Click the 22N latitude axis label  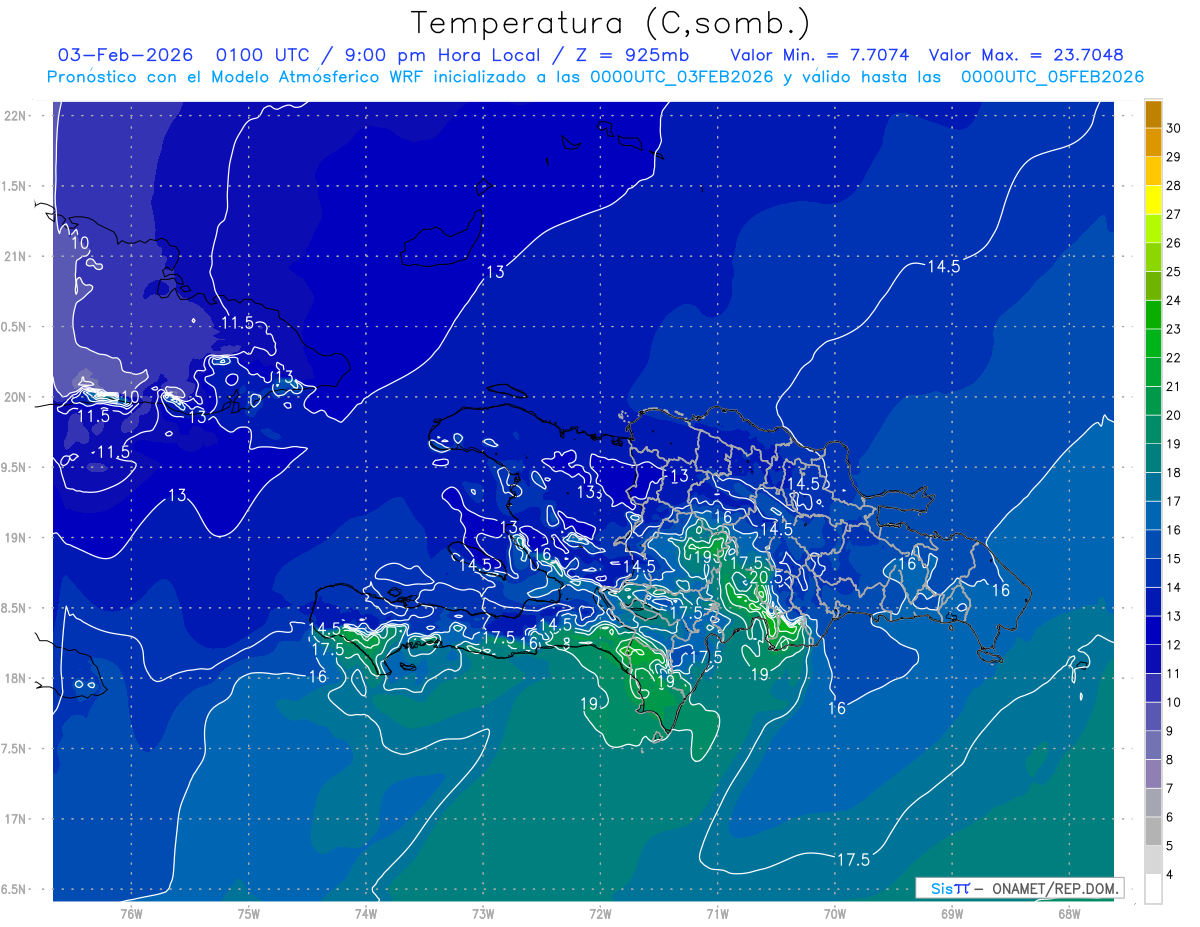[x=17, y=116]
